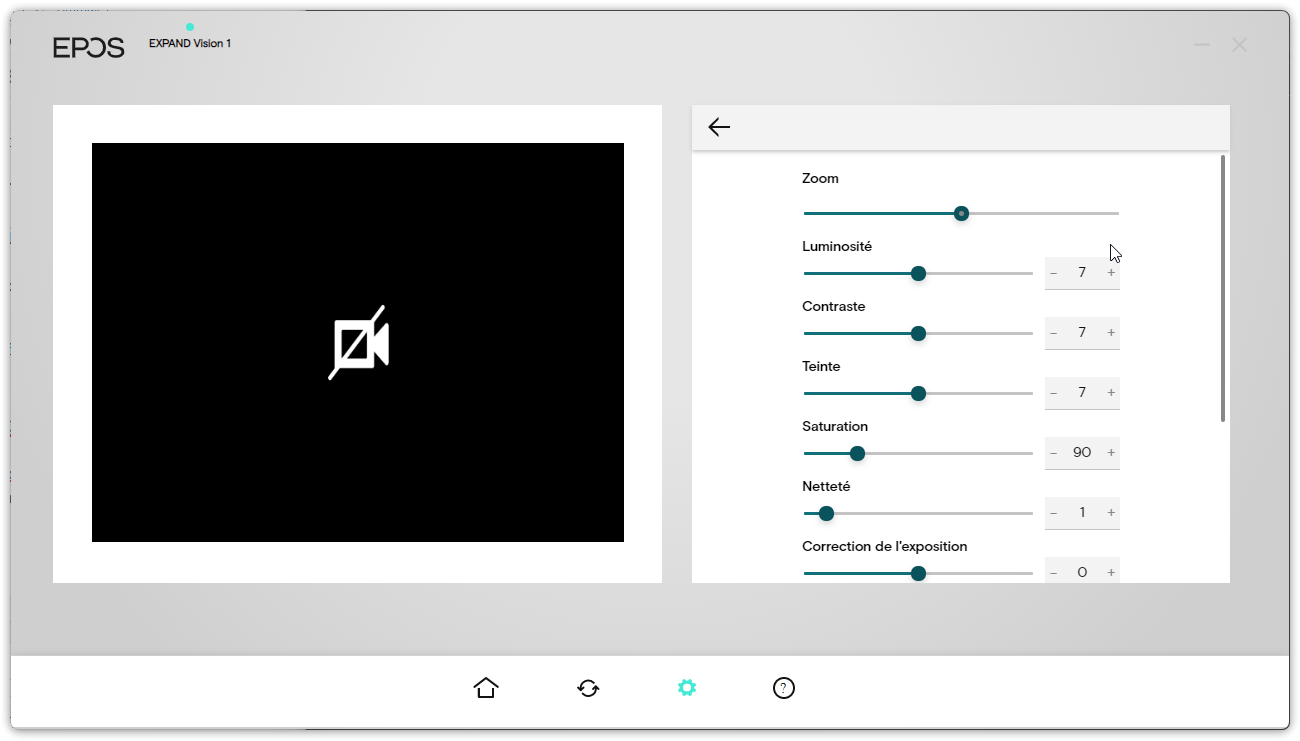1300x741 pixels.
Task: Click the refresh update icon
Action: tap(588, 688)
